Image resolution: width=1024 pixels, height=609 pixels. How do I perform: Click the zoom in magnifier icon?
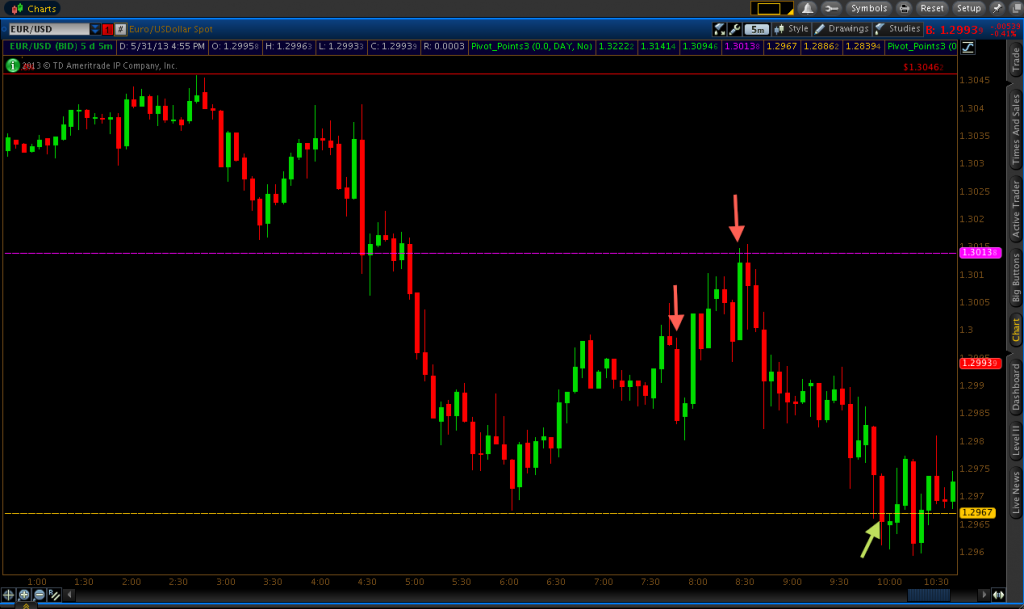point(24,595)
